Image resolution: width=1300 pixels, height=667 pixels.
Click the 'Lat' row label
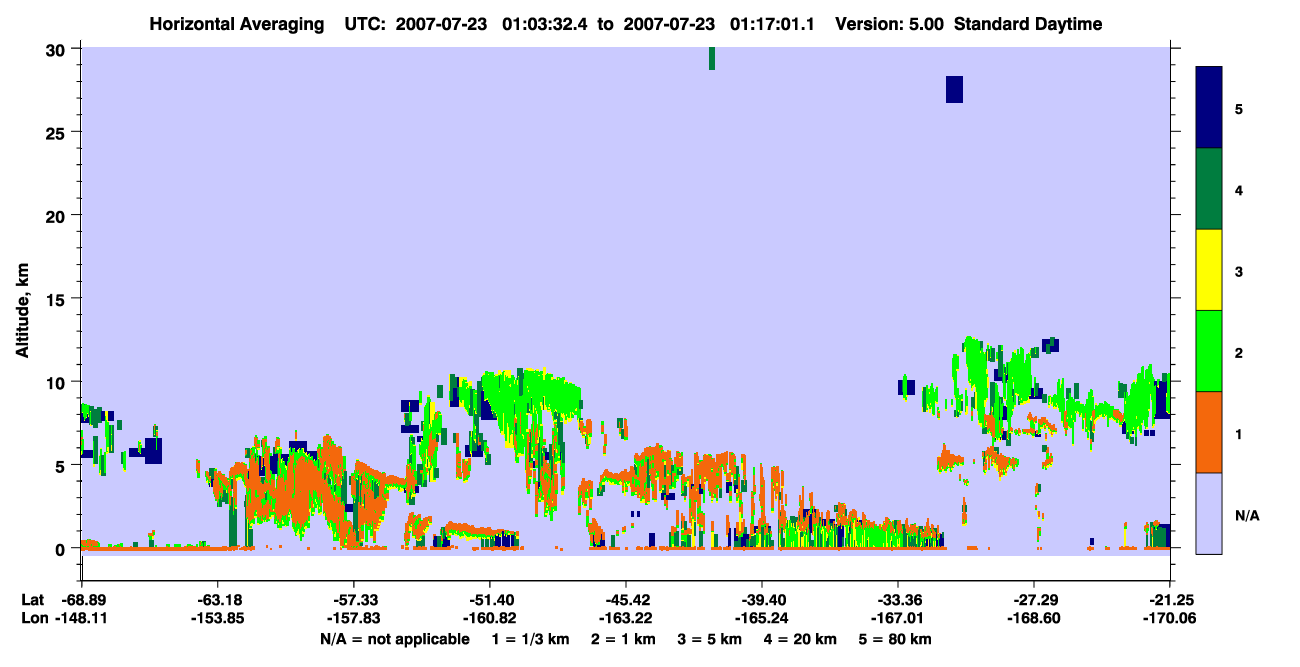point(33,600)
